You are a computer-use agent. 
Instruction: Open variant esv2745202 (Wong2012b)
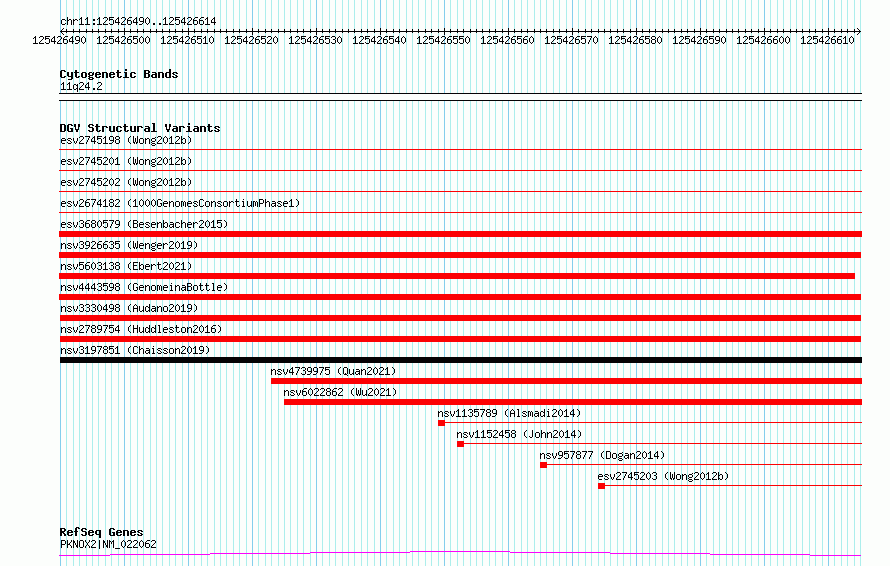click(126, 182)
